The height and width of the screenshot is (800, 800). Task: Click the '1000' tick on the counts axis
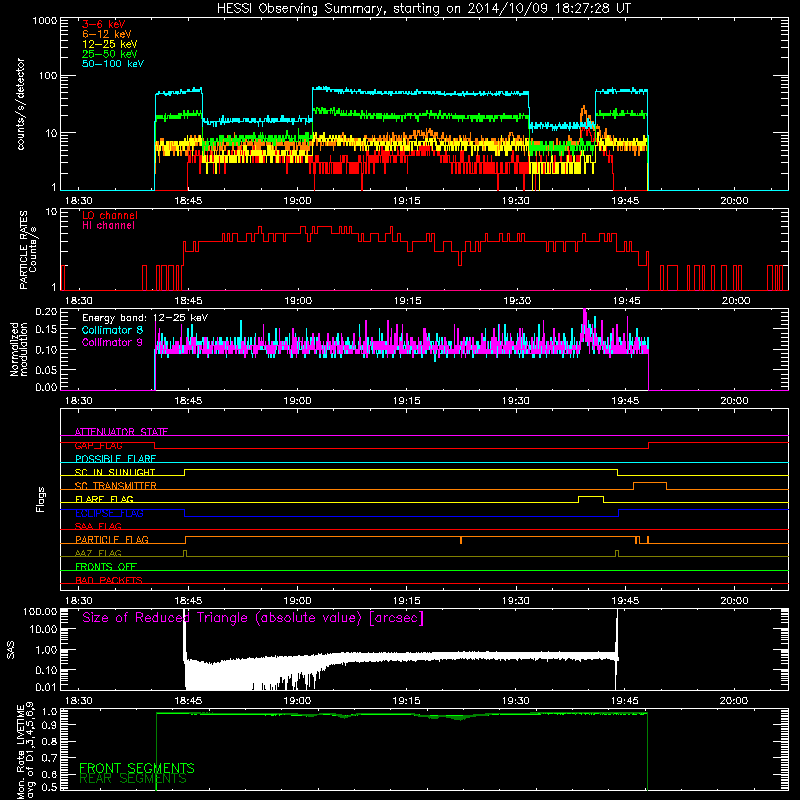45,21
